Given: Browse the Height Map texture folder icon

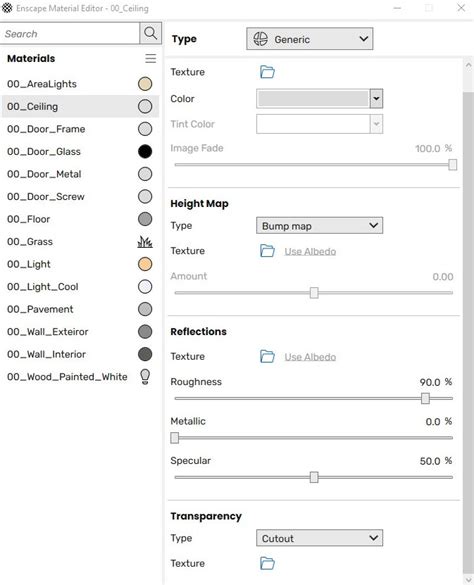Looking at the screenshot, I should [x=267, y=251].
